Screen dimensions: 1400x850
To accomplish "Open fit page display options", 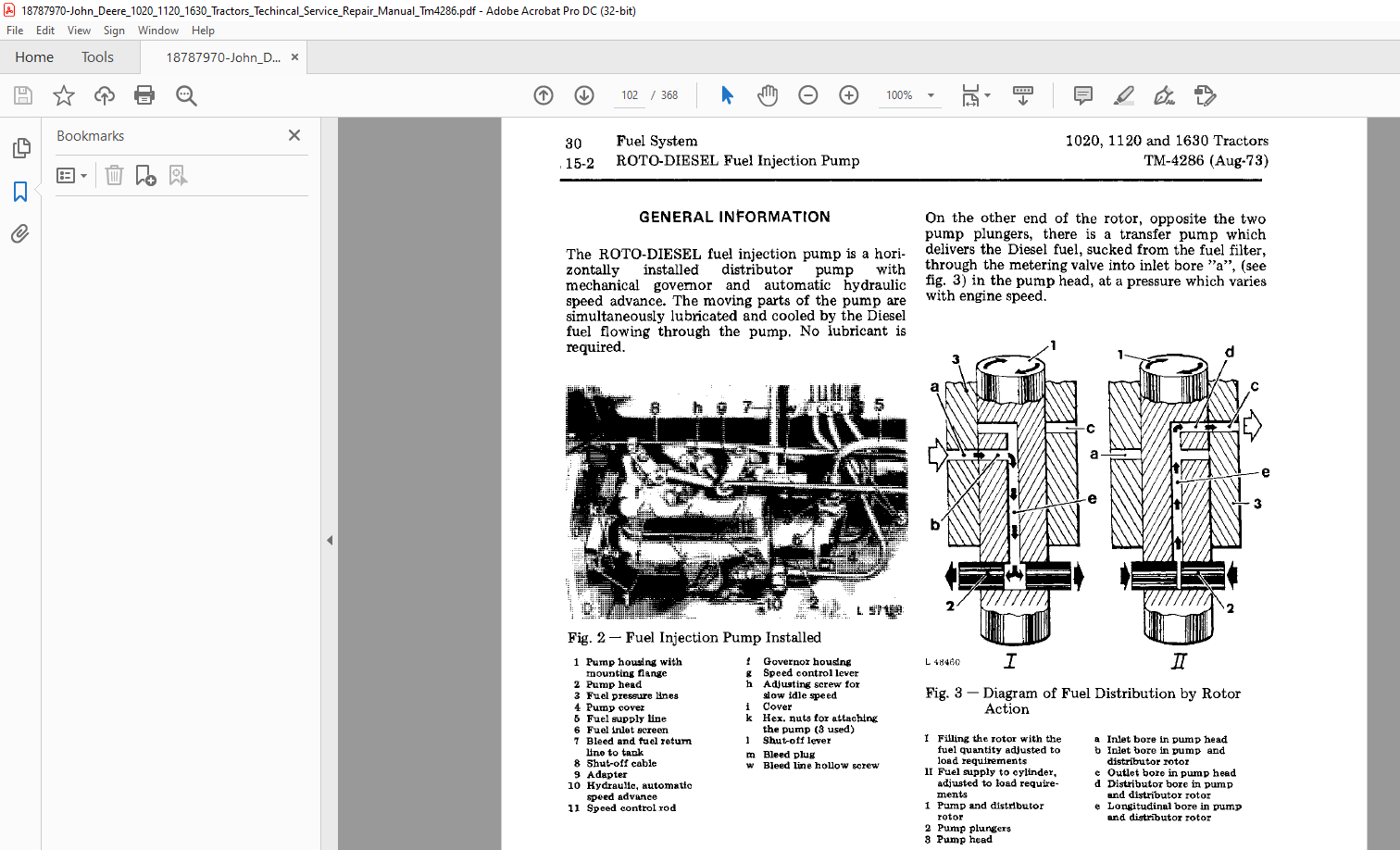I will (x=975, y=95).
